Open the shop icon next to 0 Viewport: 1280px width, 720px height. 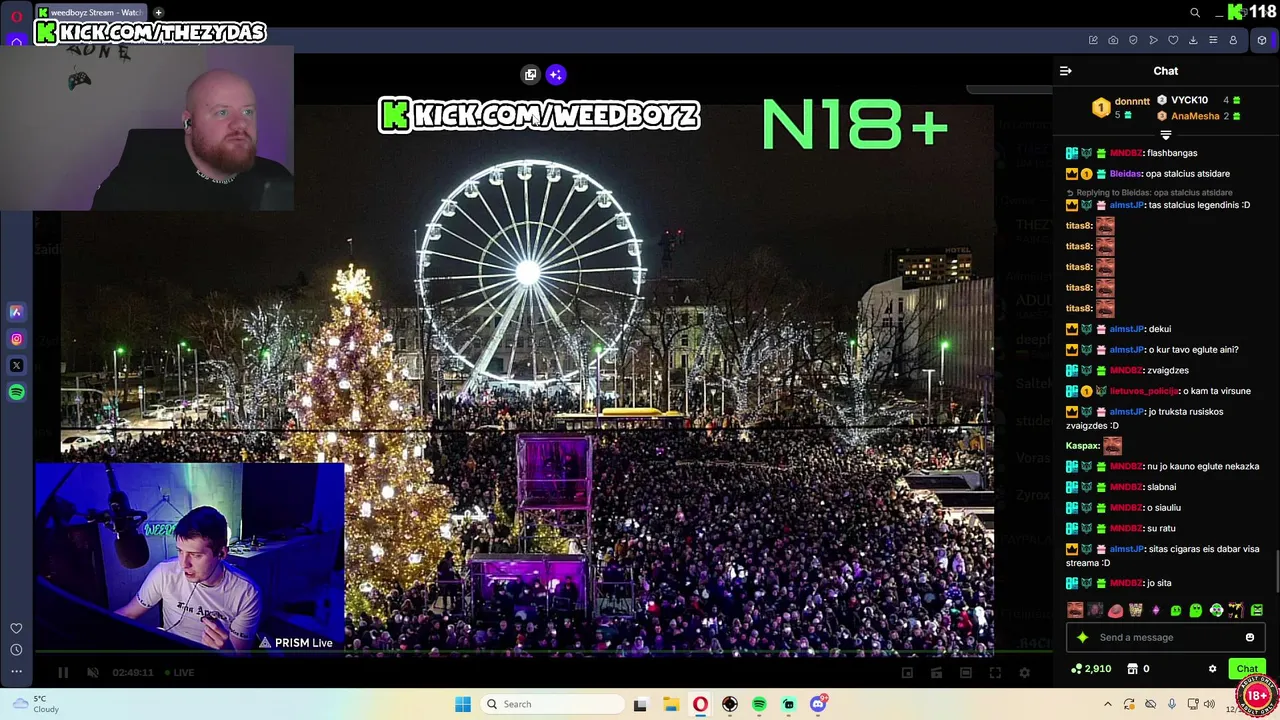pos(1132,669)
